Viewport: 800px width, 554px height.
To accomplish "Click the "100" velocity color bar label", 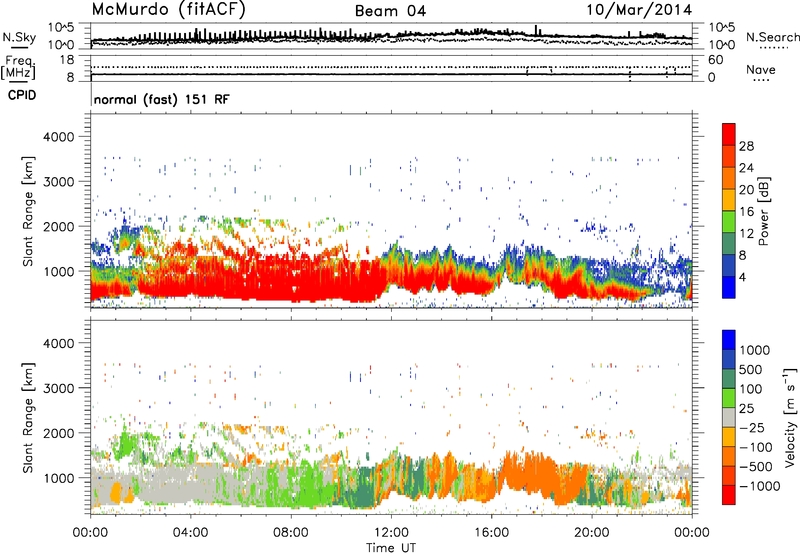I will point(751,389).
